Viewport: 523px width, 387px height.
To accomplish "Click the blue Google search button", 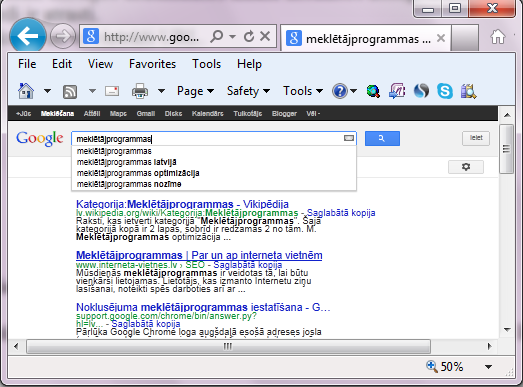I will 382,138.
